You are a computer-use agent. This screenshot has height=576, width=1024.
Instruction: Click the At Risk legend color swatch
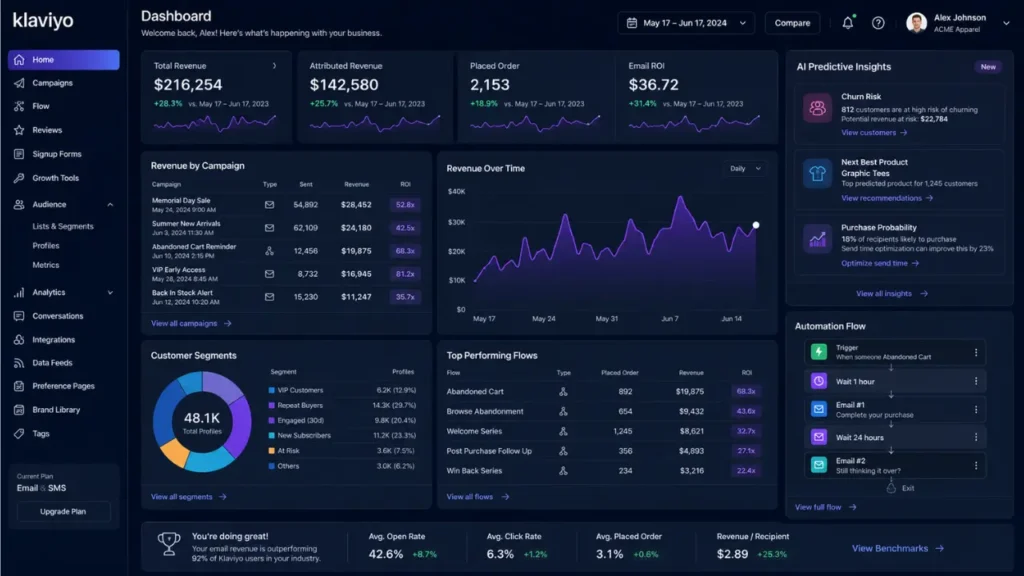point(272,451)
